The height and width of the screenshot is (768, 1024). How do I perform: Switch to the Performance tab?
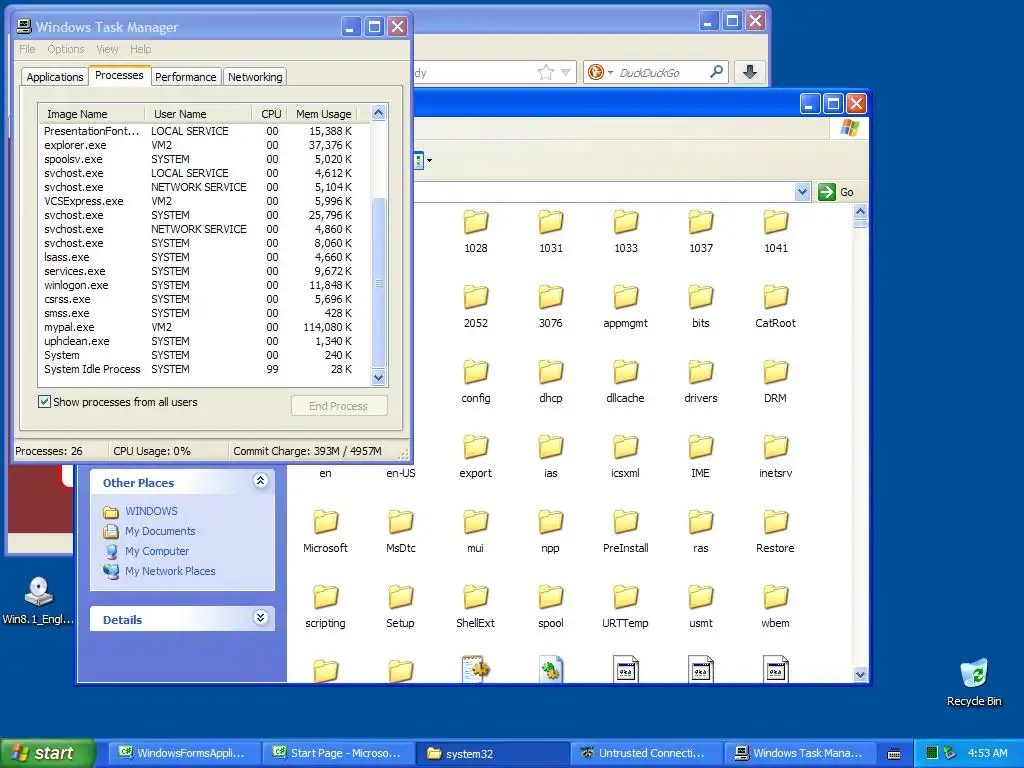(x=185, y=76)
